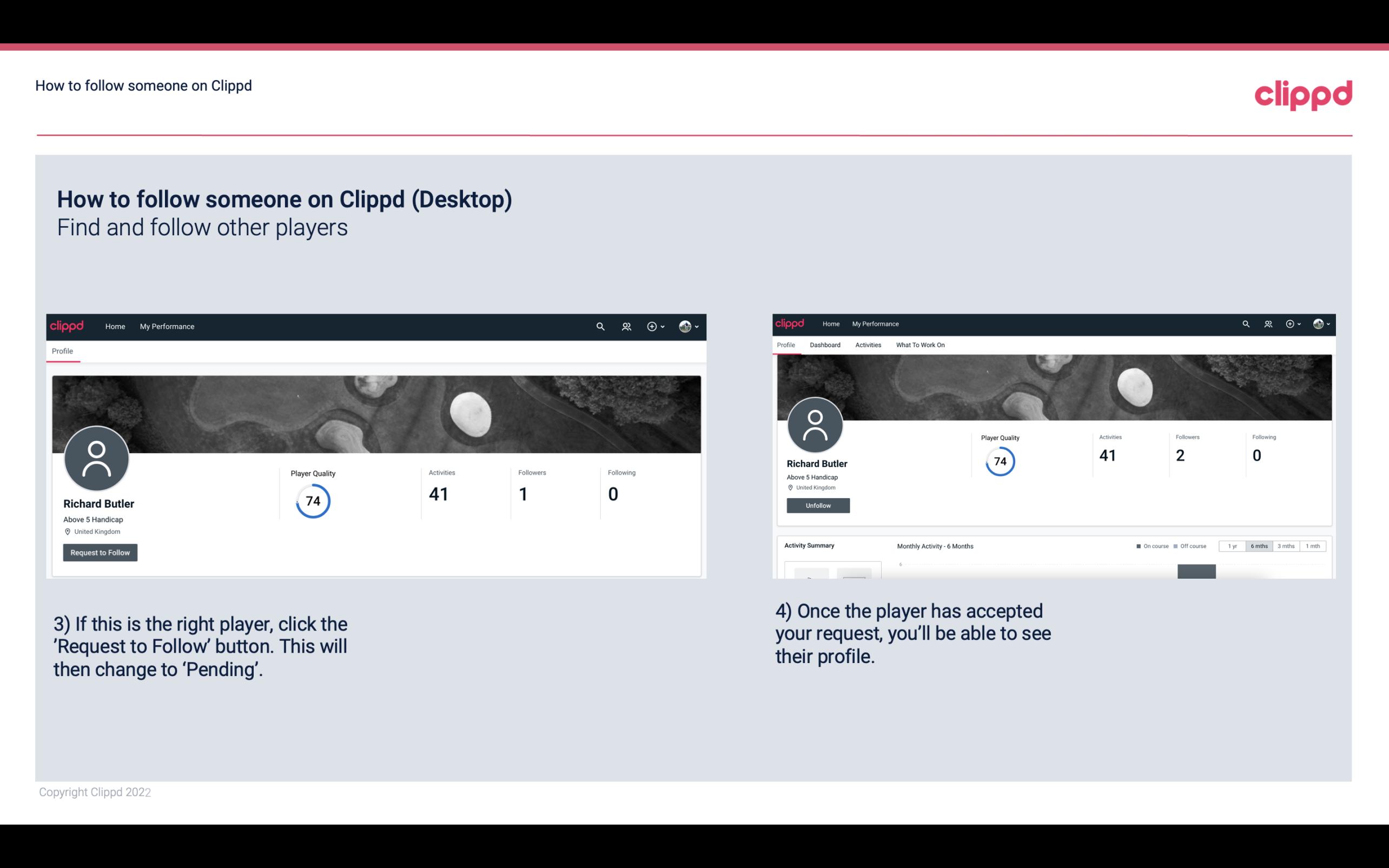Image resolution: width=1389 pixels, height=868 pixels.
Task: Select the '1 yr' time range dropdown
Action: click(1234, 546)
